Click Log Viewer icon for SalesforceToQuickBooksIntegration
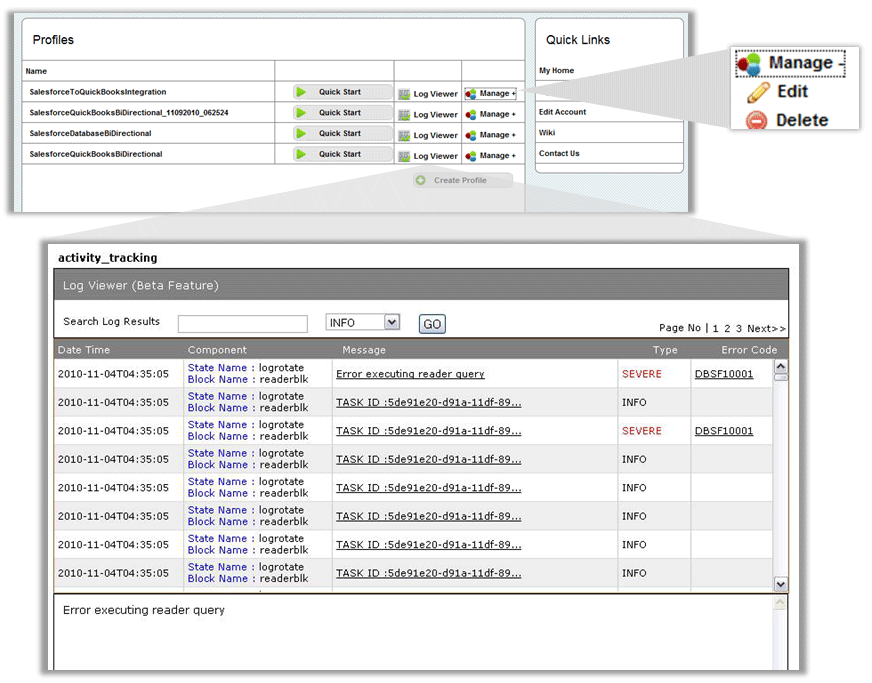Image resolution: width=872 pixels, height=683 pixels. point(404,94)
